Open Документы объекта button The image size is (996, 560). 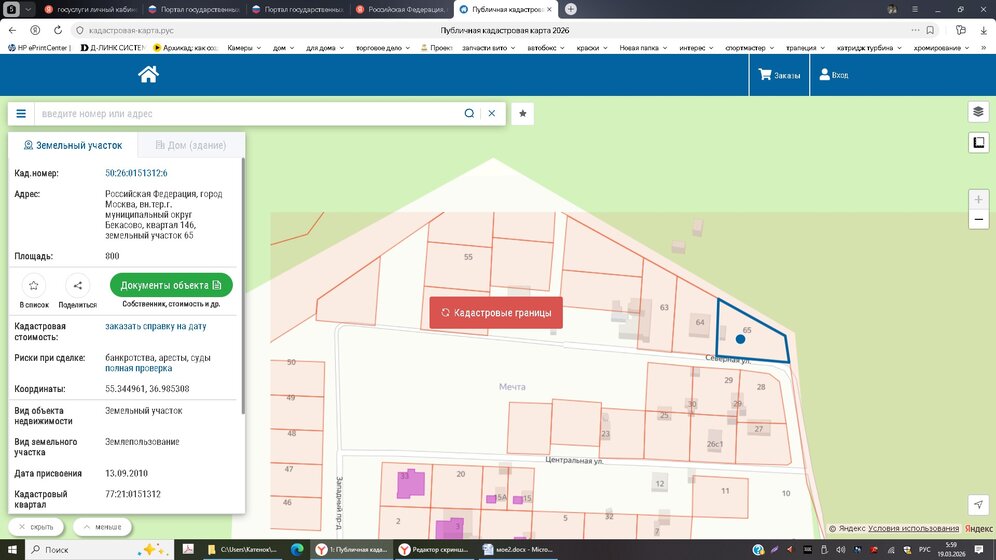pos(171,285)
